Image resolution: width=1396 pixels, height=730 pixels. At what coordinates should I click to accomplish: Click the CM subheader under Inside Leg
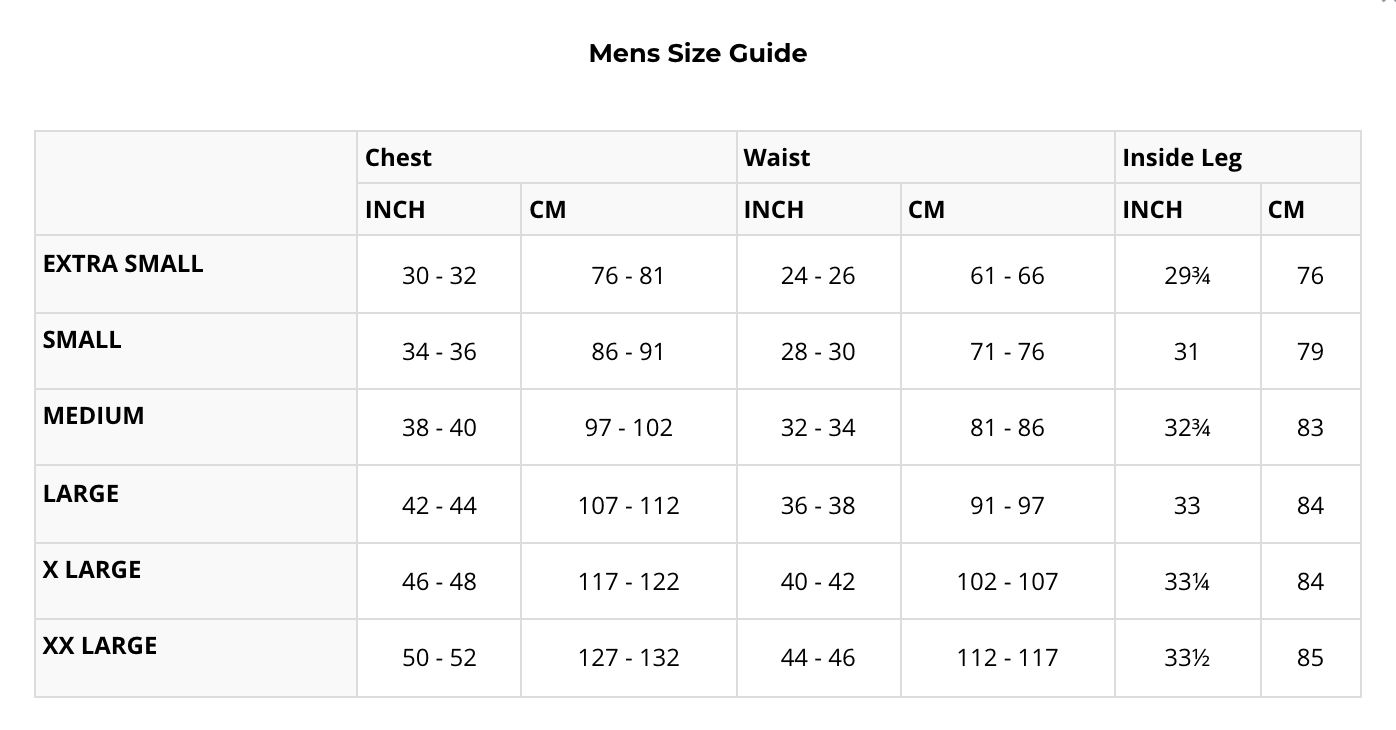(x=1286, y=210)
